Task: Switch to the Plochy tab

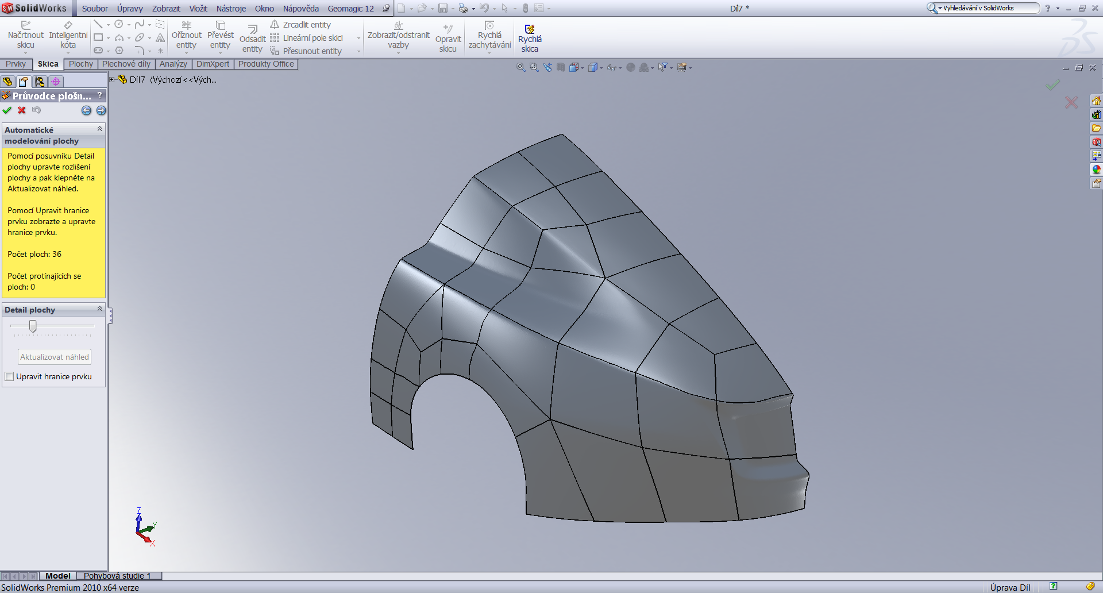Action: pyautogui.click(x=80, y=64)
